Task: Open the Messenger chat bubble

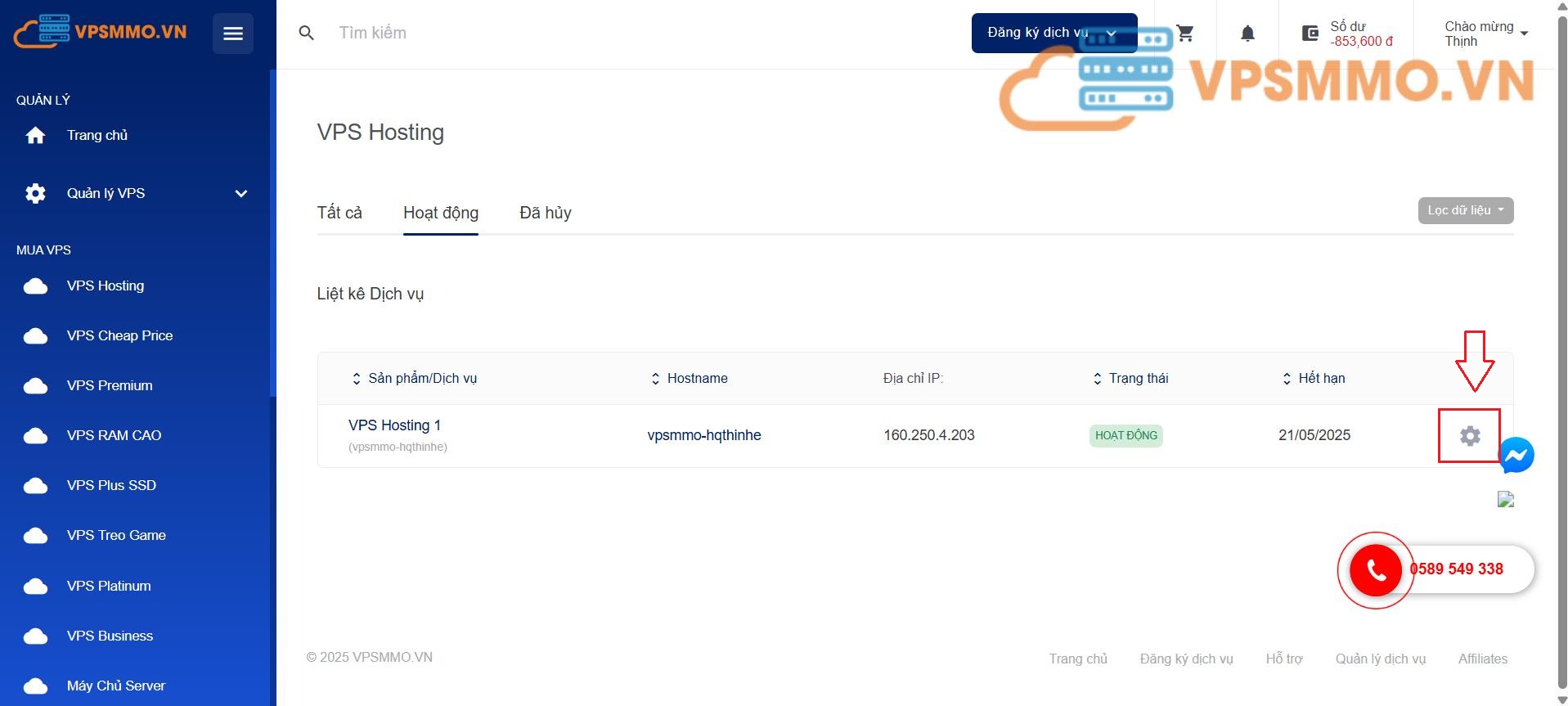Action: click(x=1516, y=456)
